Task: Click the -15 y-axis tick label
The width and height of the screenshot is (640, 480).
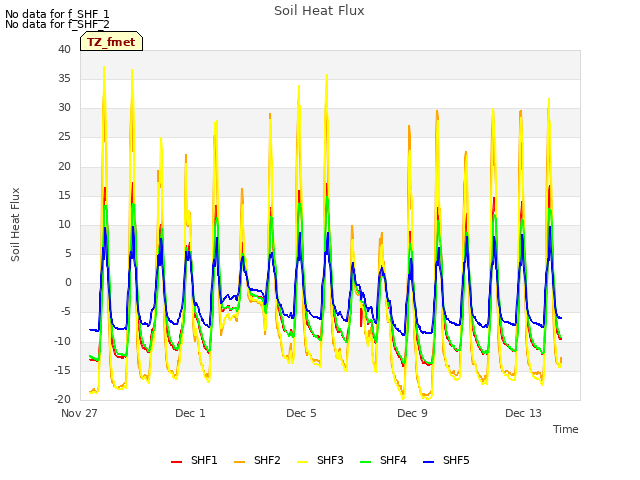Action: click(x=62, y=370)
